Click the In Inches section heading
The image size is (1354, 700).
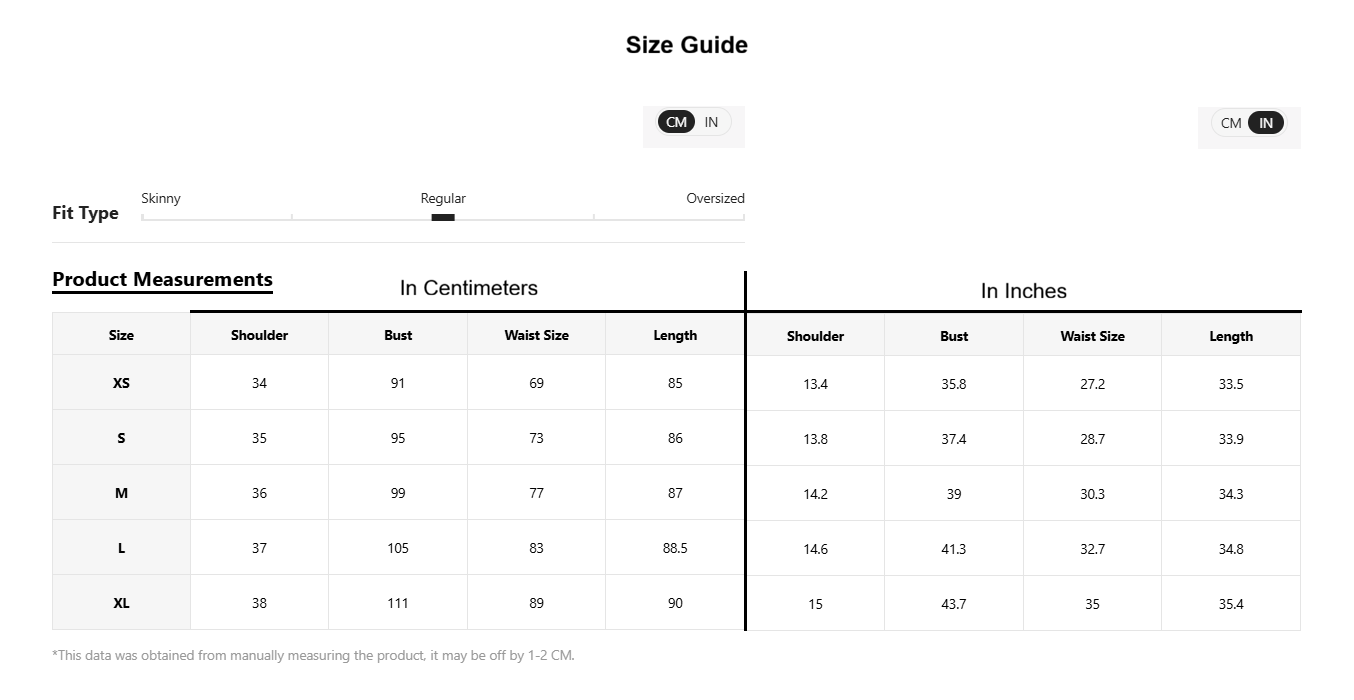[x=1024, y=291]
